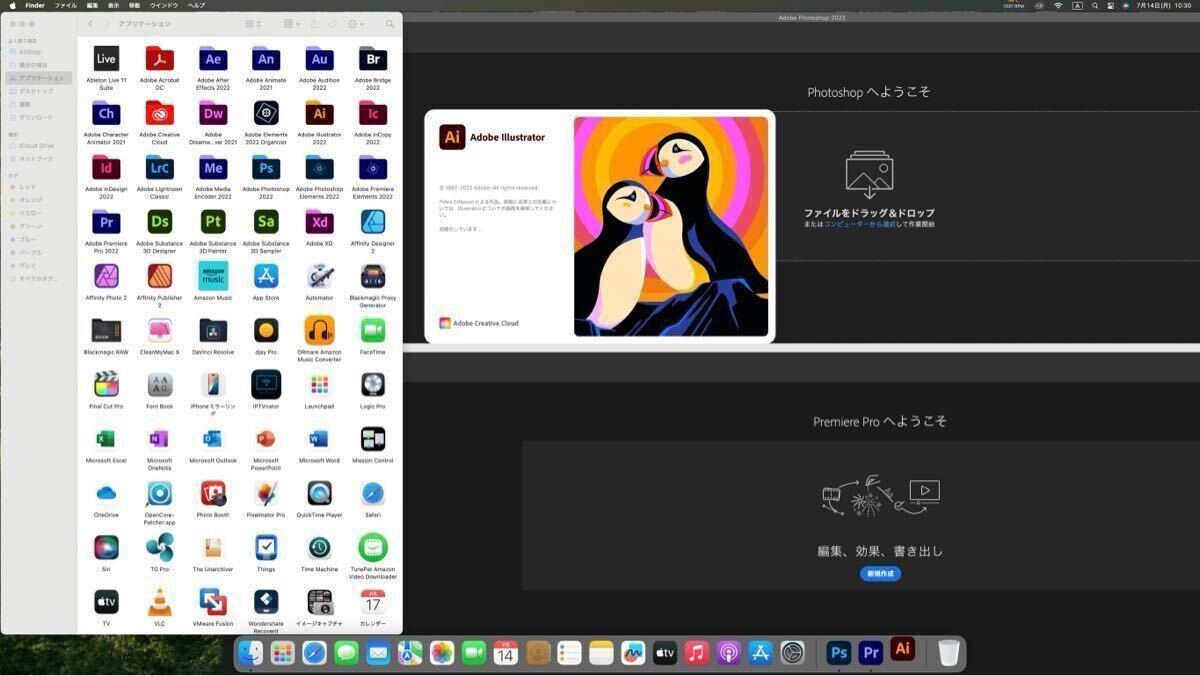Open the Apple menu
1200x676 pixels.
coord(11,5)
